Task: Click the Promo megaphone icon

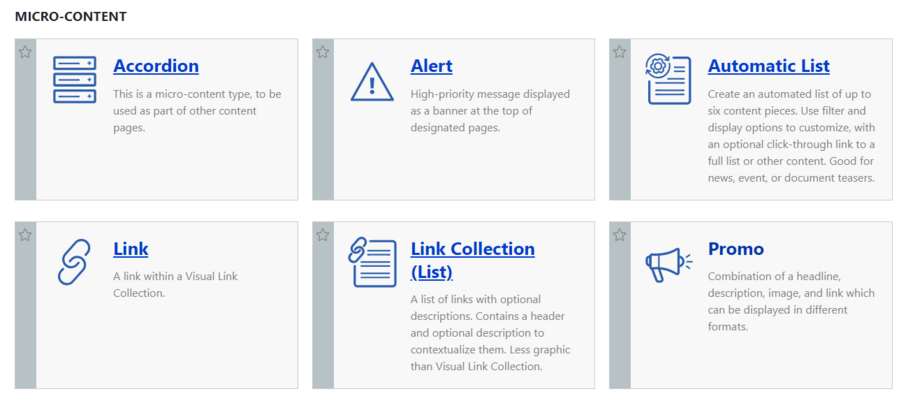Action: [669, 265]
